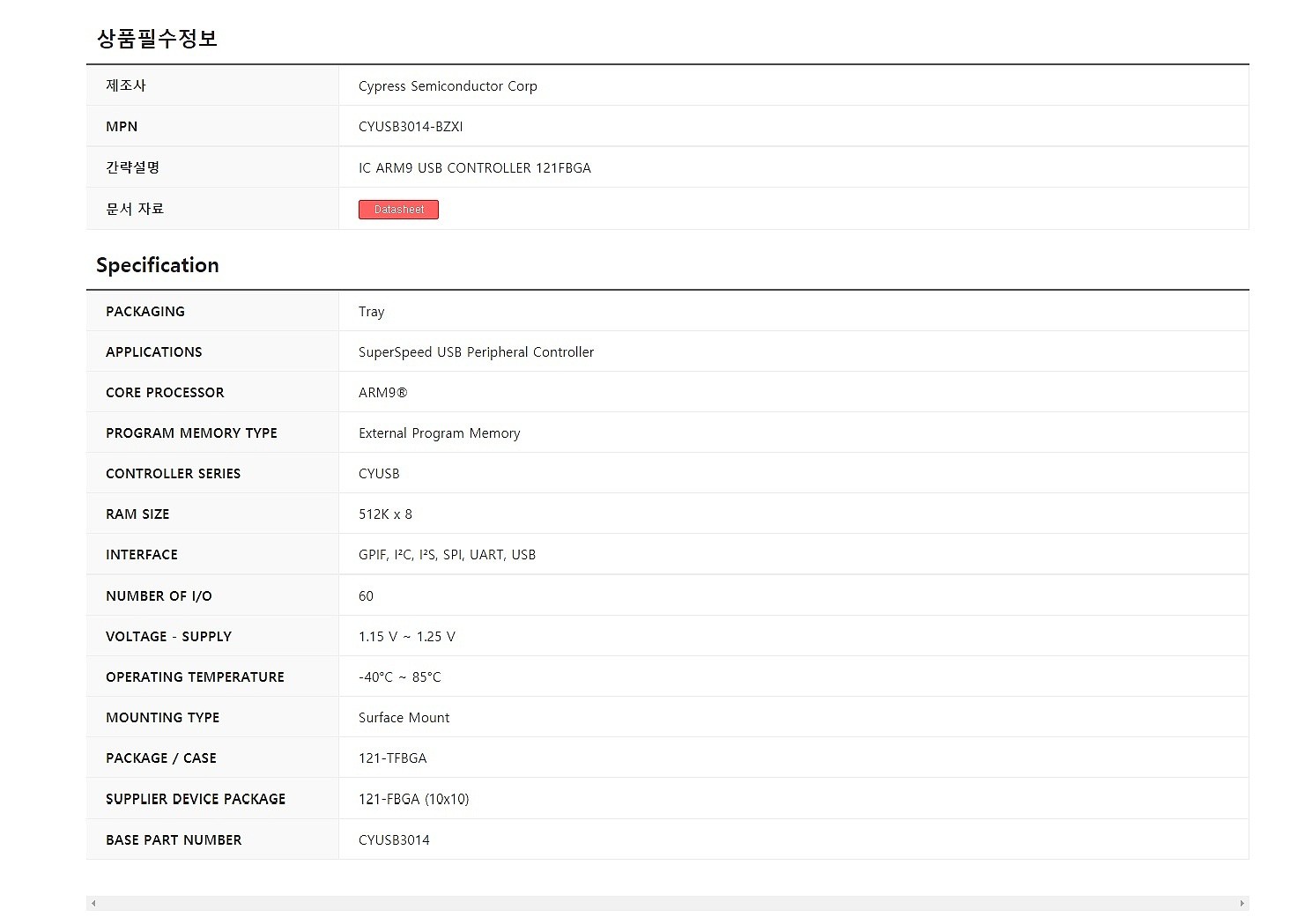This screenshot has height=924, width=1312.
Task: Click the 제조사 label cell
Action: click(212, 85)
